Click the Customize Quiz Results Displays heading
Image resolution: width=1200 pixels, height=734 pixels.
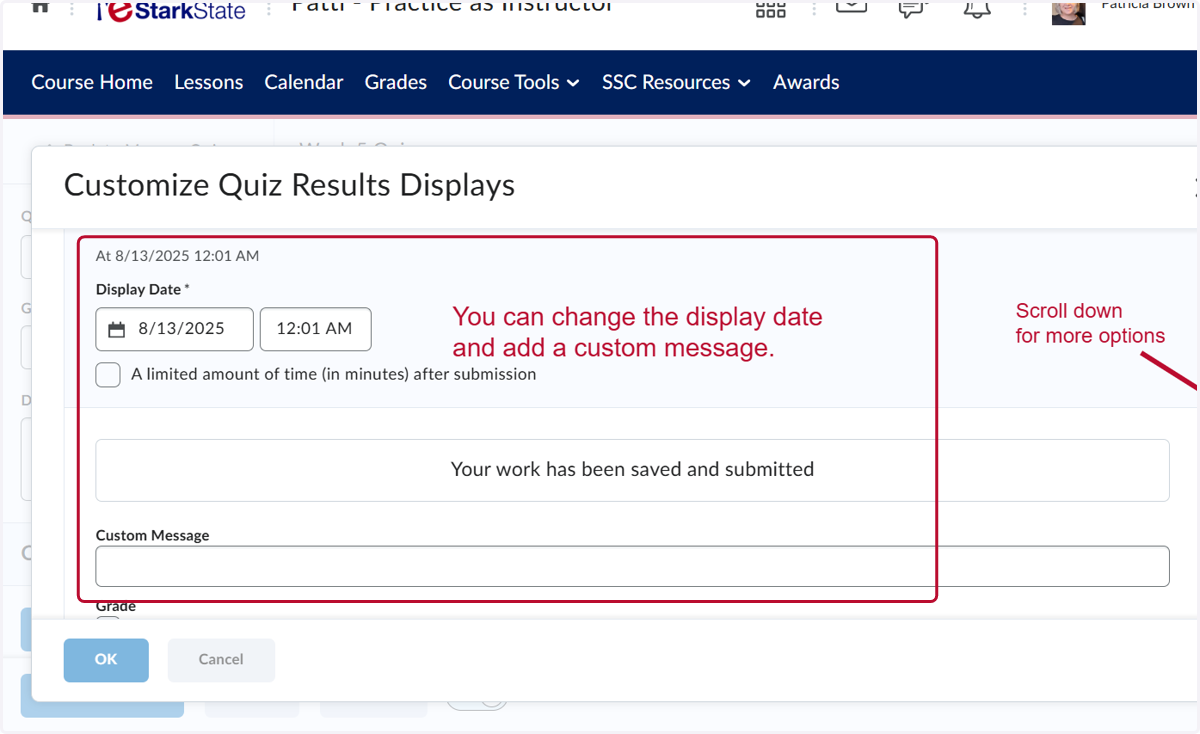[x=289, y=185]
